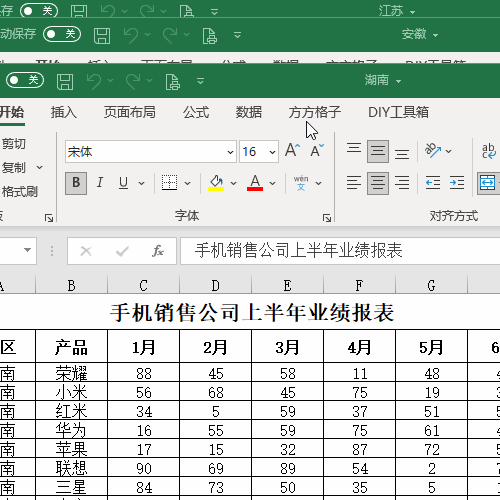Apply the yellow fill color
The image size is (500, 500).
click(216, 183)
